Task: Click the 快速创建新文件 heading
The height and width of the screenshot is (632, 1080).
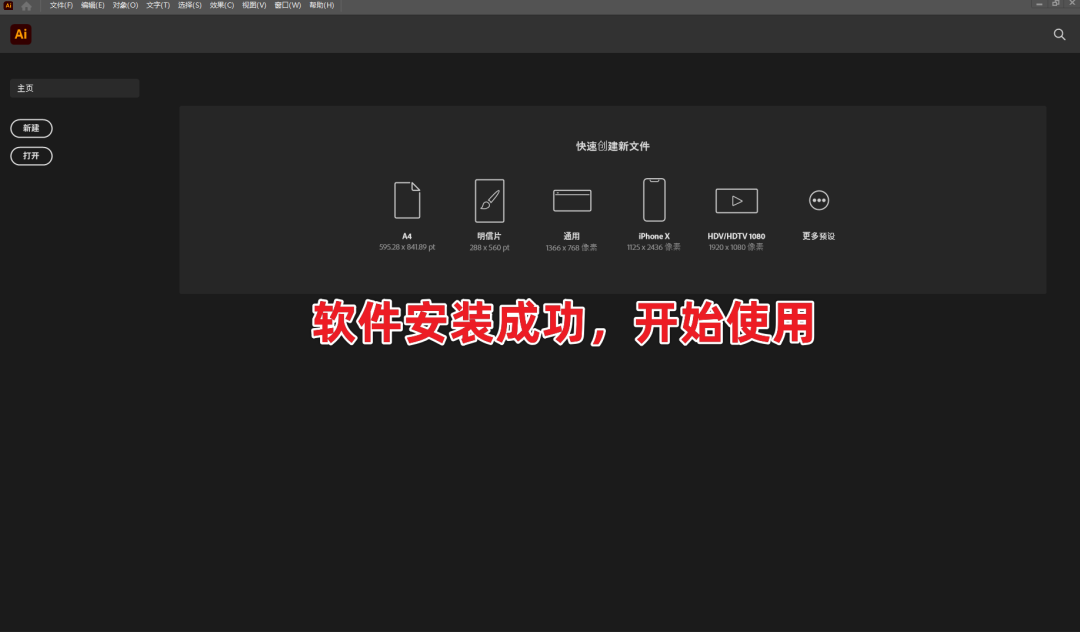Action: click(613, 146)
